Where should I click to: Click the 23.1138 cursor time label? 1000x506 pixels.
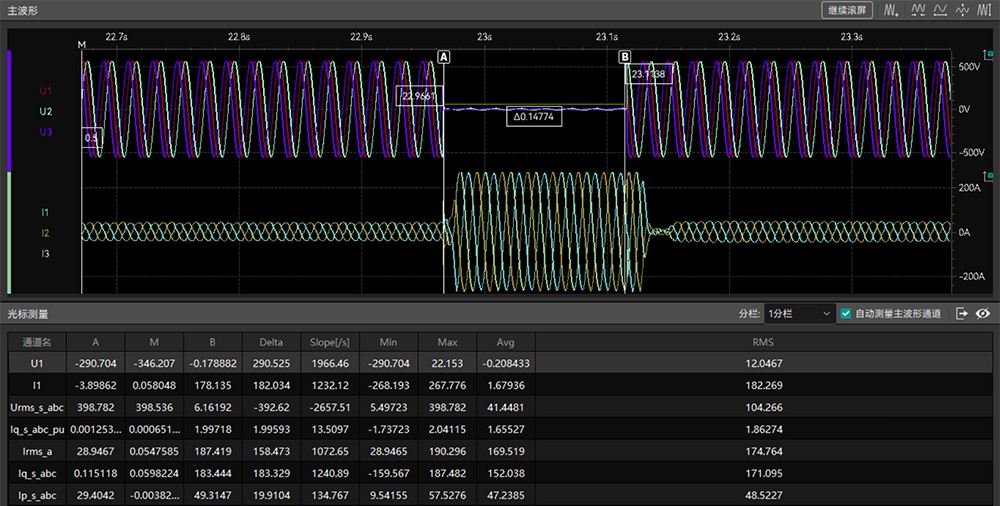[649, 74]
